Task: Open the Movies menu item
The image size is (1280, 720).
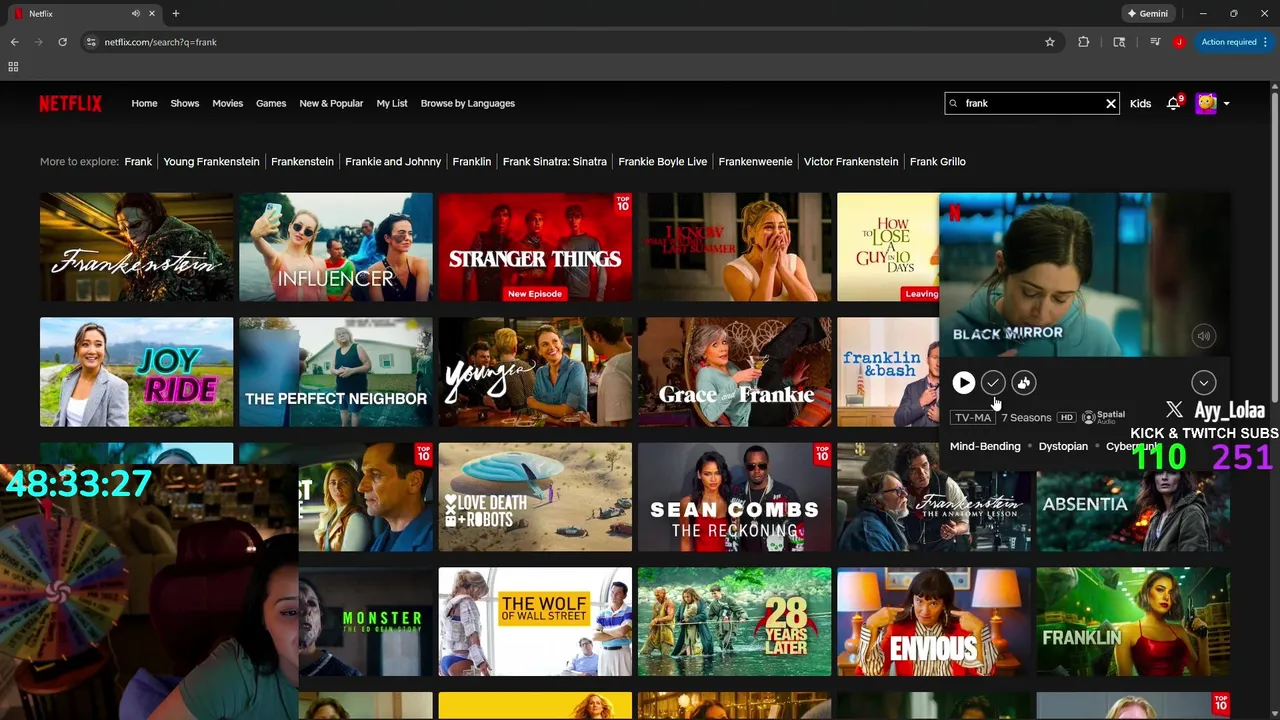Action: pyautogui.click(x=227, y=103)
